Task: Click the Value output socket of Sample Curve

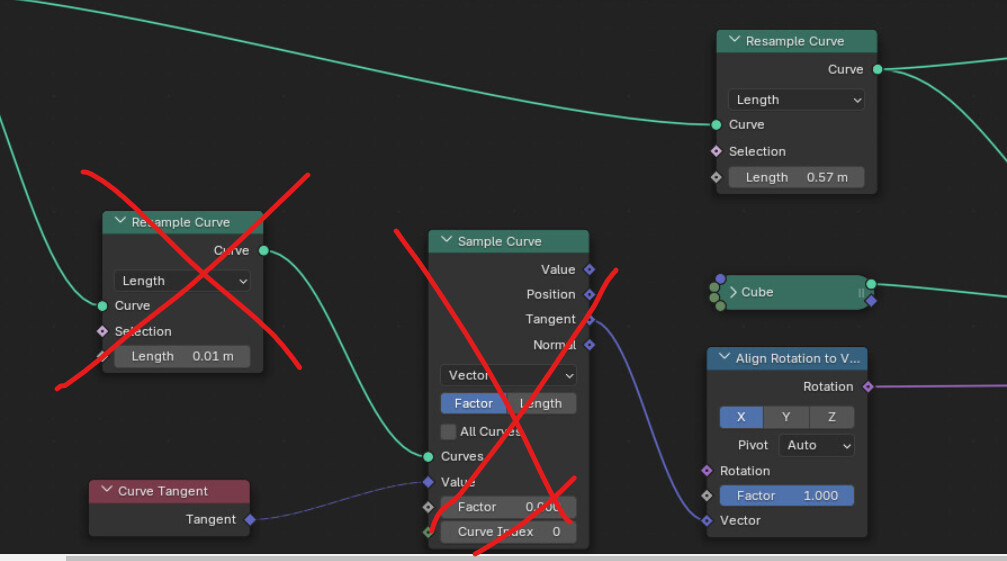Action: point(589,270)
